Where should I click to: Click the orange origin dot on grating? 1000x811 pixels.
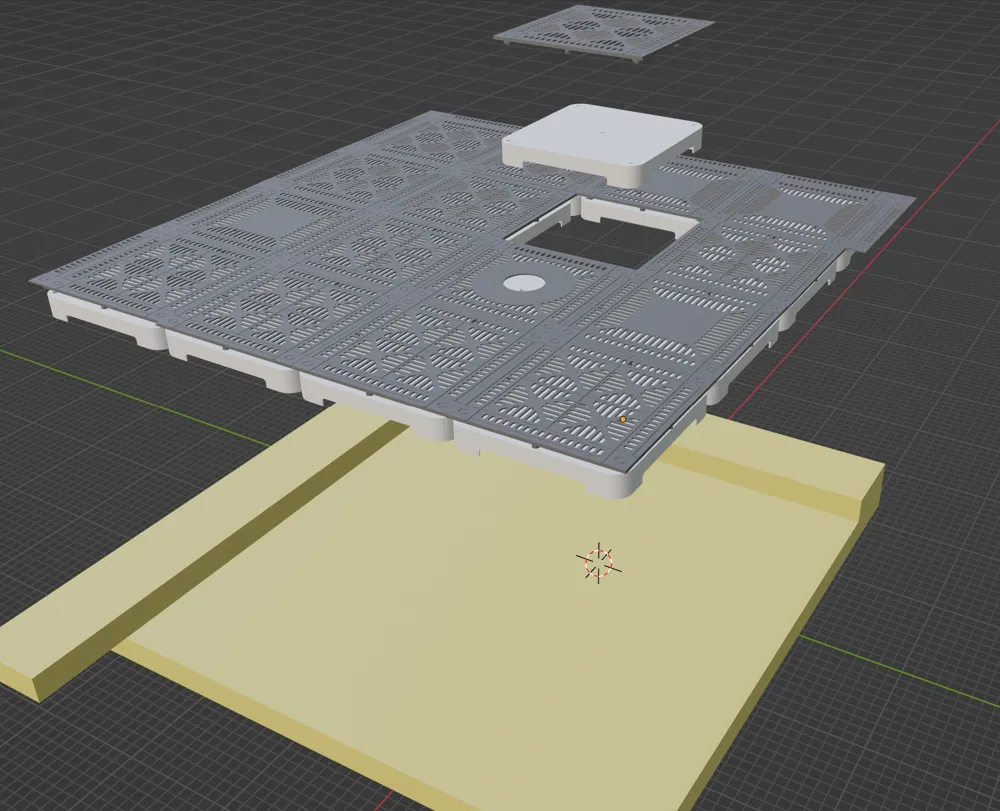[623, 420]
